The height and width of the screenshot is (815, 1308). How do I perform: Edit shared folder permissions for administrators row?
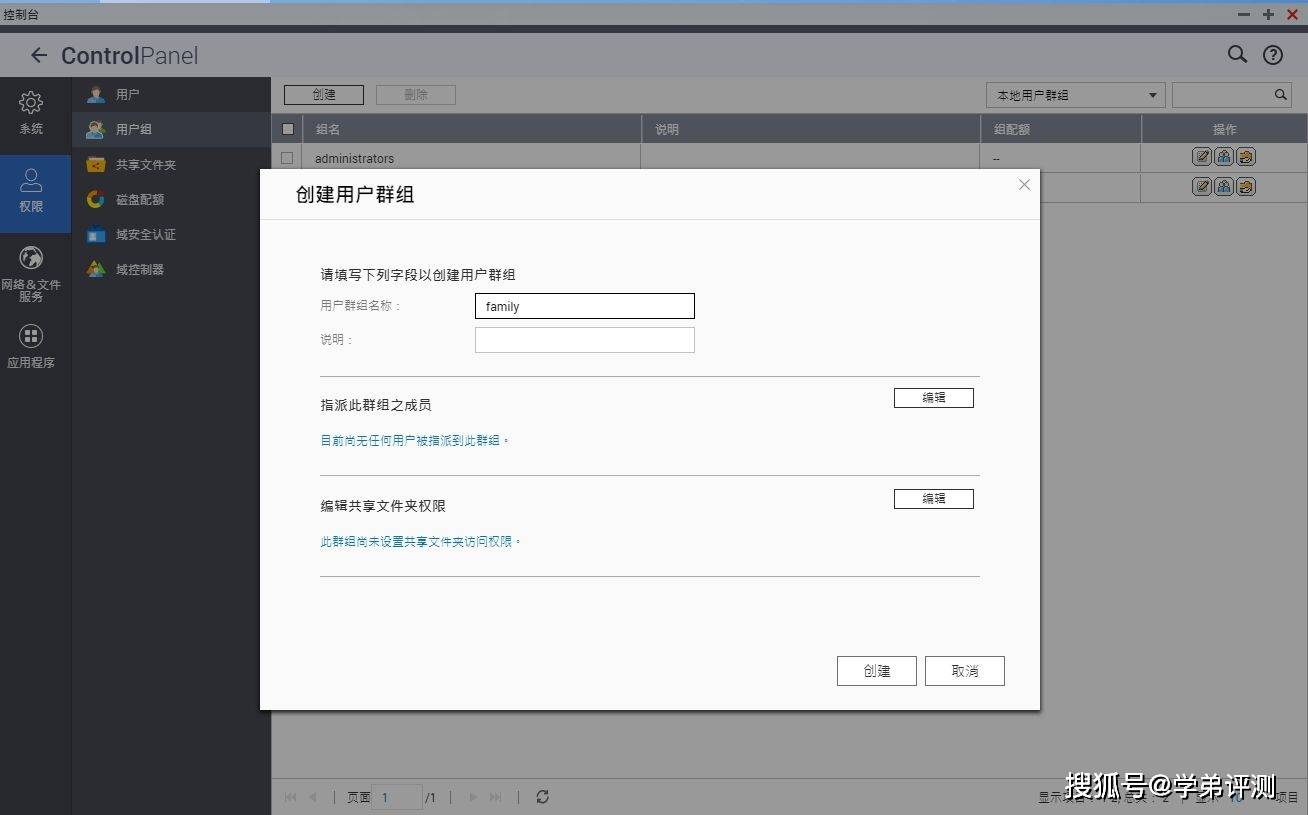point(1246,157)
